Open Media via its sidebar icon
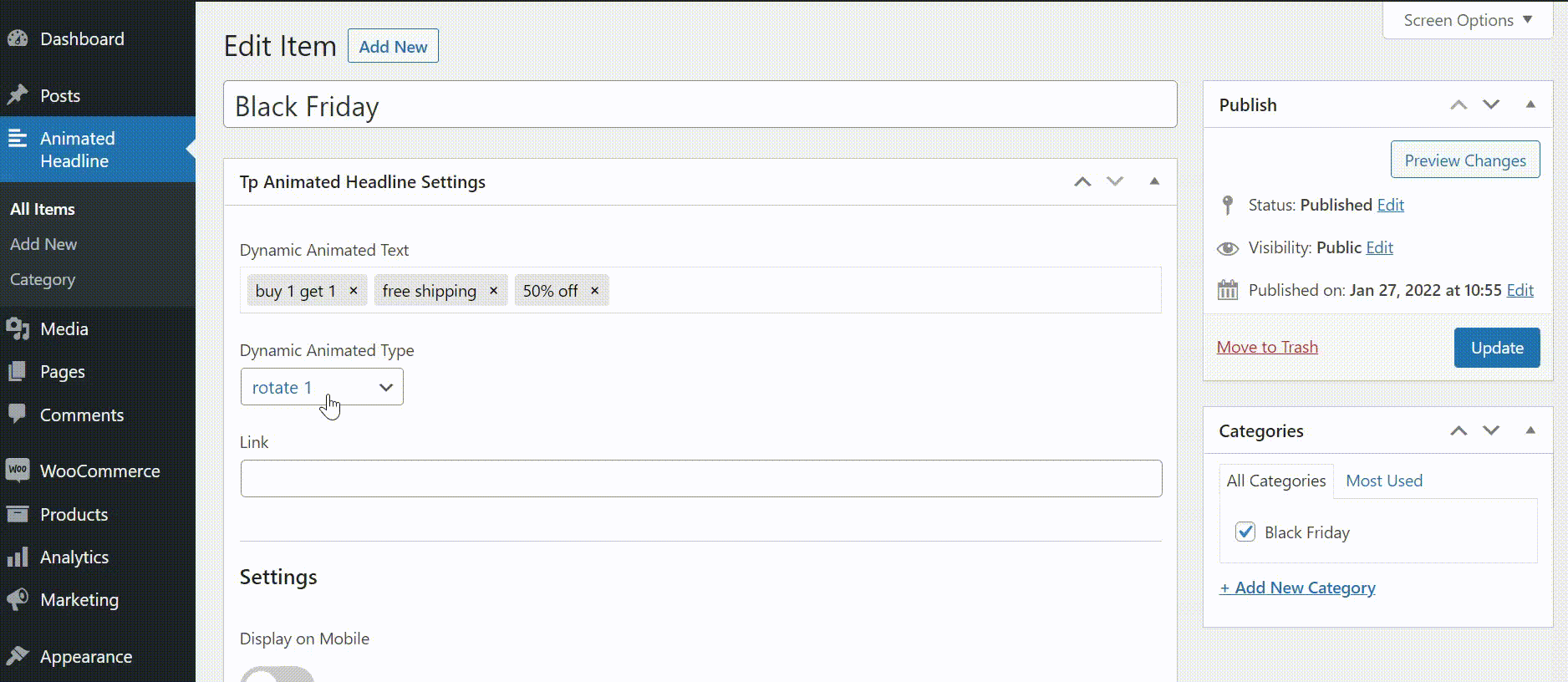Image resolution: width=1568 pixels, height=682 pixels. pyautogui.click(x=18, y=328)
